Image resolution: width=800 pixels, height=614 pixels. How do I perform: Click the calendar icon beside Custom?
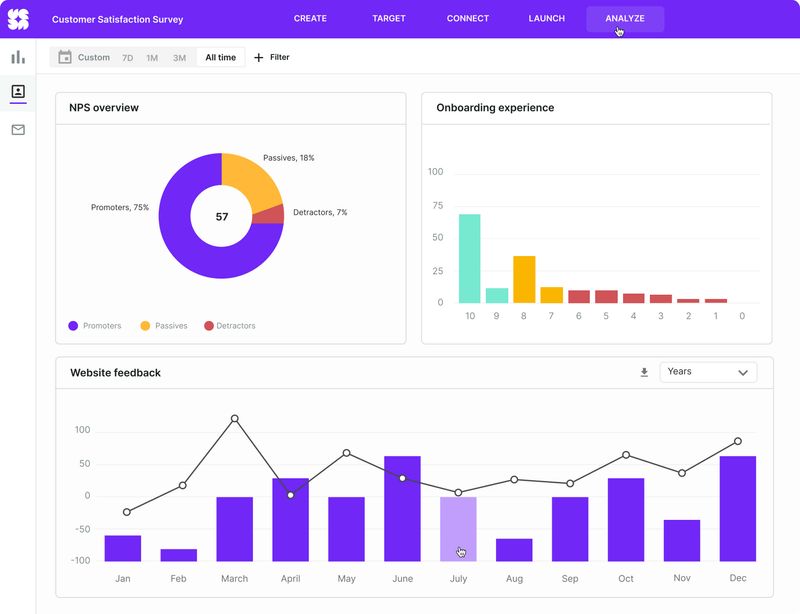point(65,57)
